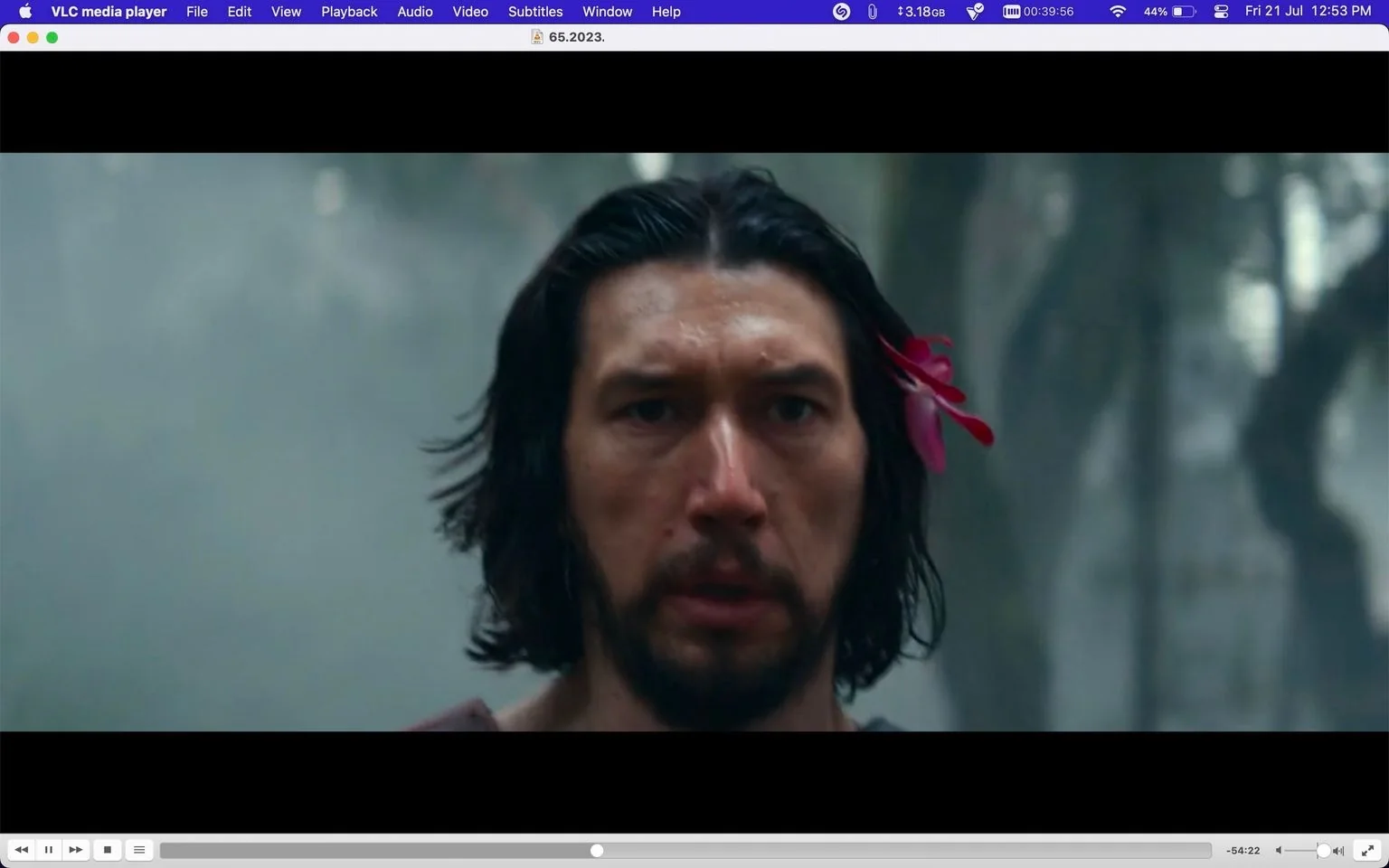Click the fast forward button

point(76,850)
